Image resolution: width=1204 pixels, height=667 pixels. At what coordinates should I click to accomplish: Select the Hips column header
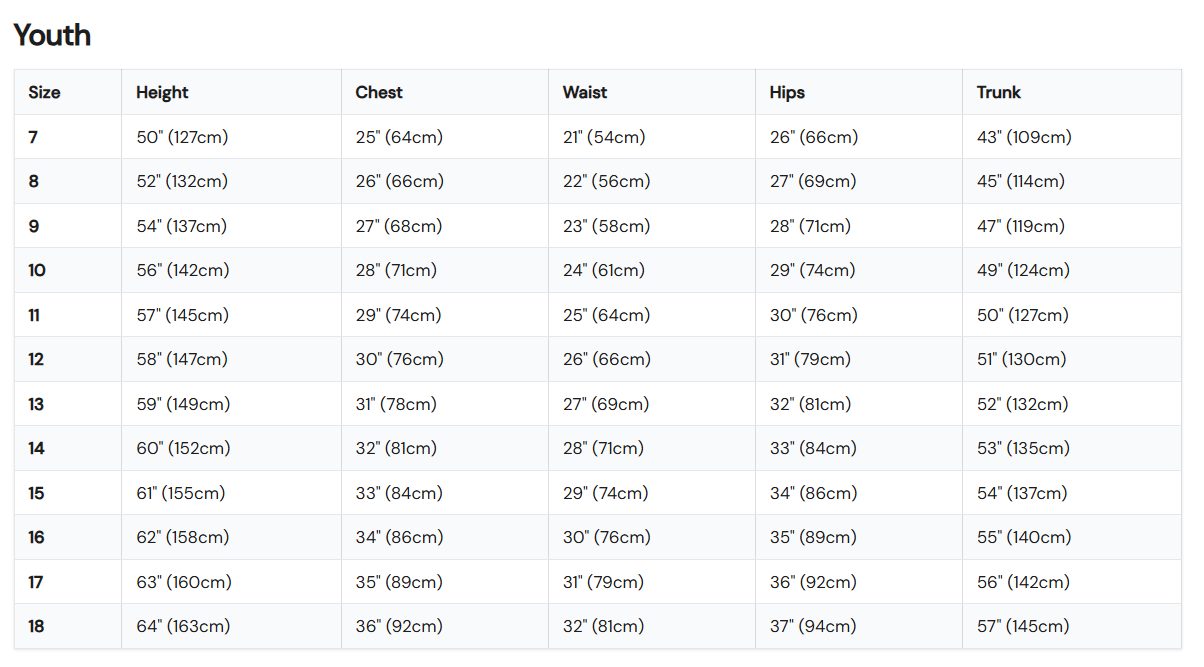pos(787,92)
